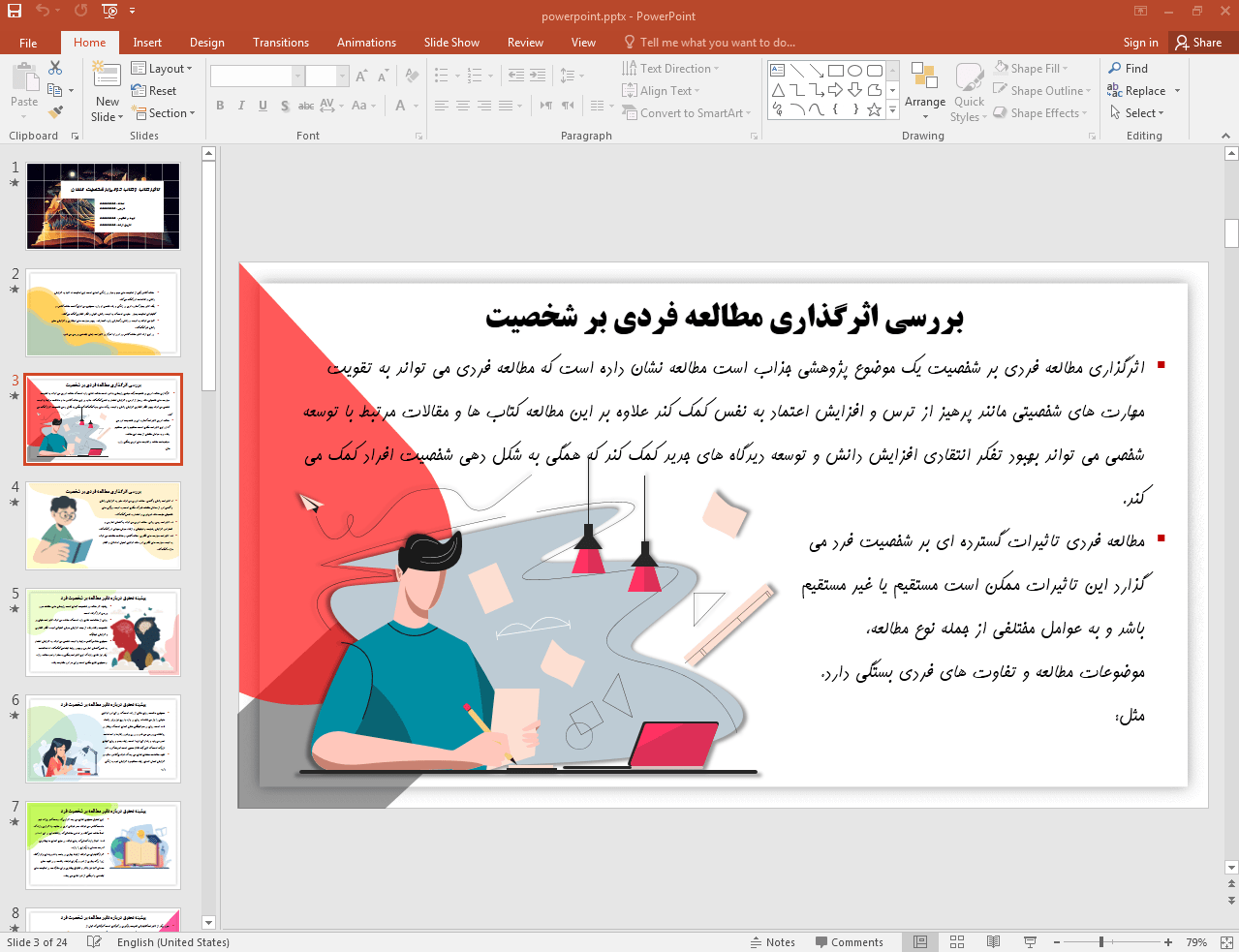Click the Paste clipboard icon

pos(24,77)
